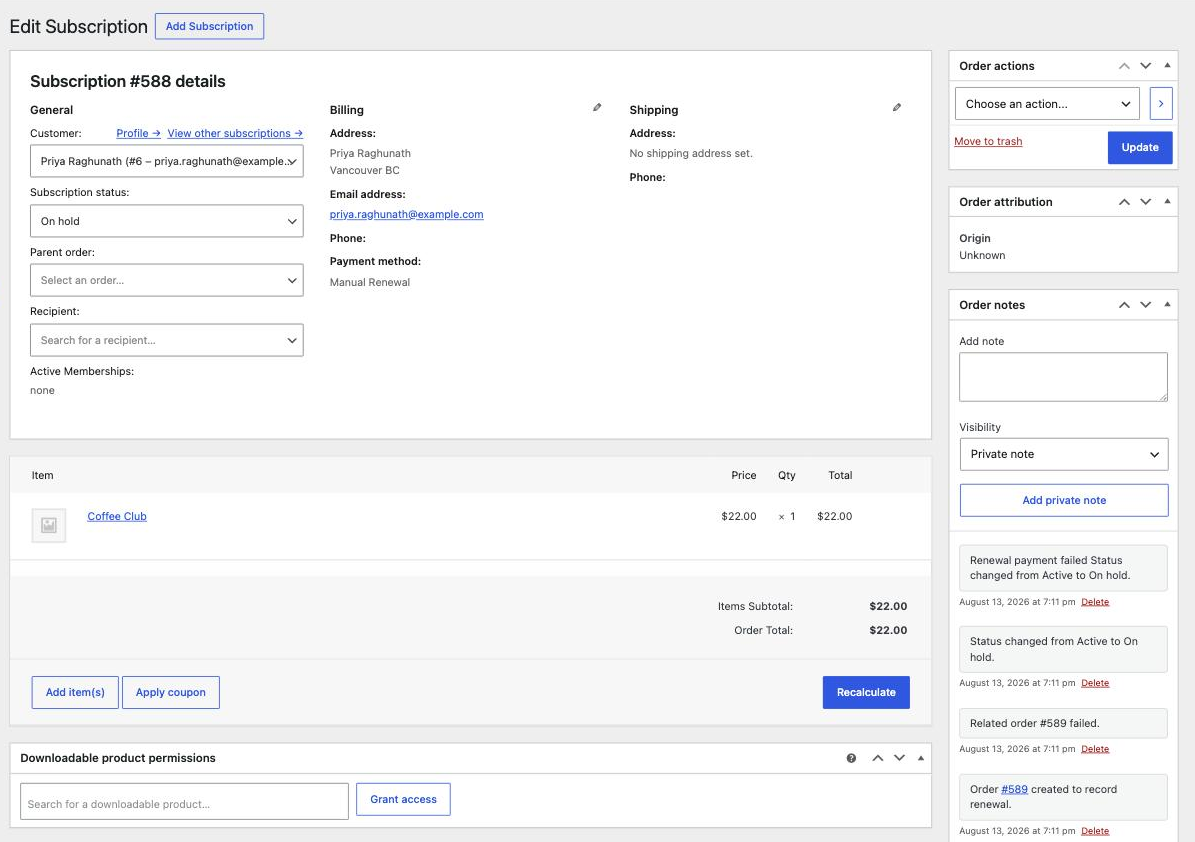Viewport: 1195px width, 842px height.
Task: Open order #589 link in note
Action: 1014,789
